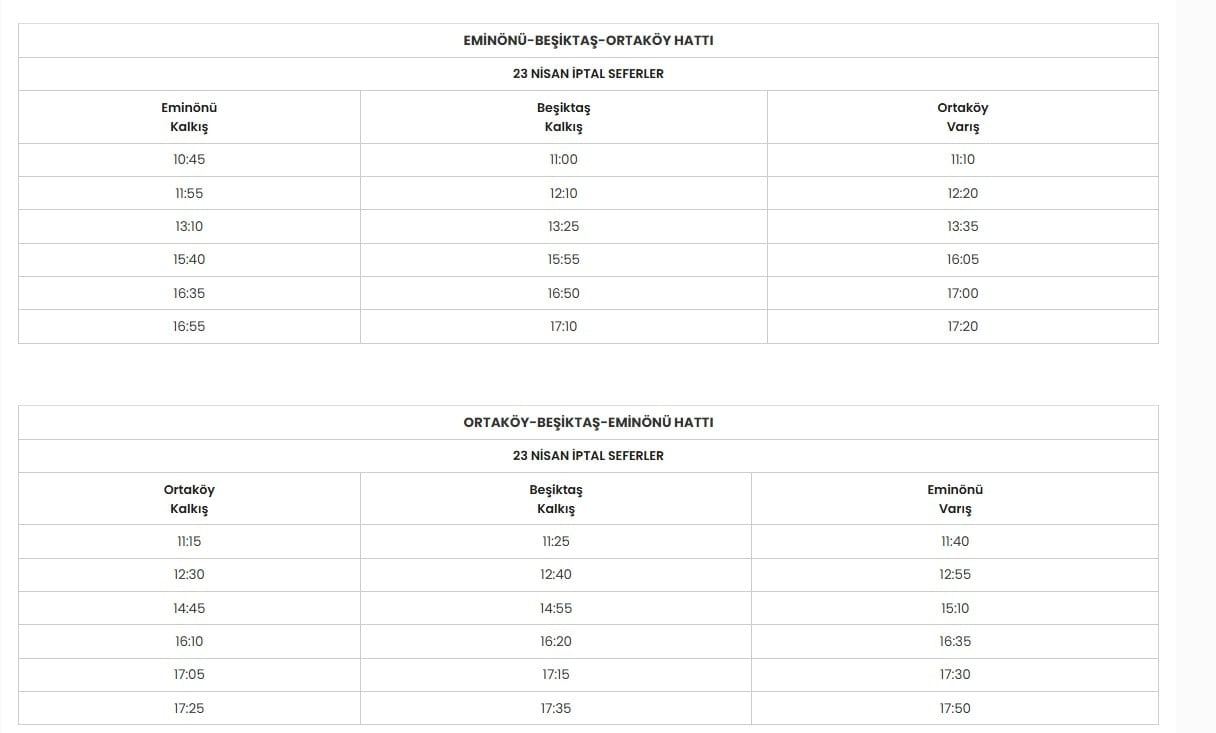Click the Eminönü Varış column header
Screen dimensions: 1216x733
(x=955, y=499)
